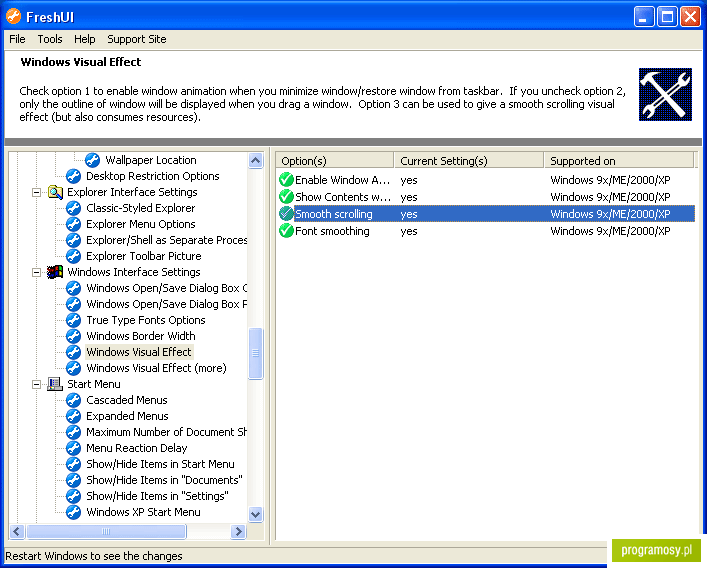Open the Tools menu

[x=50, y=39]
